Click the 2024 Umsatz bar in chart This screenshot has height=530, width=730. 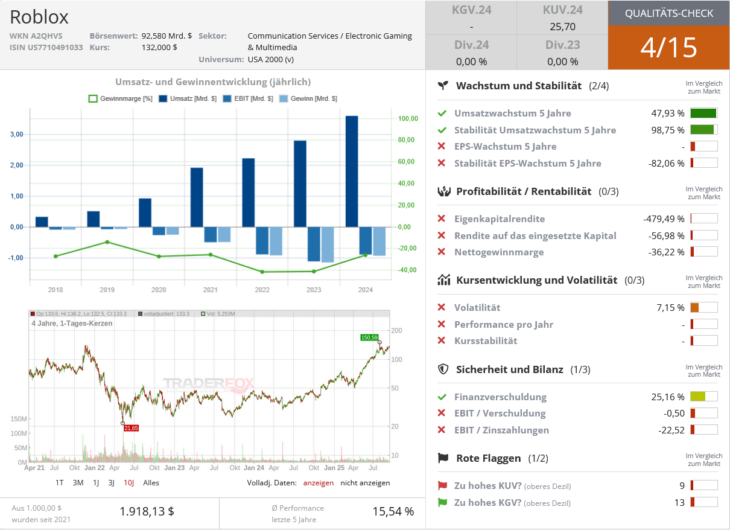click(351, 171)
